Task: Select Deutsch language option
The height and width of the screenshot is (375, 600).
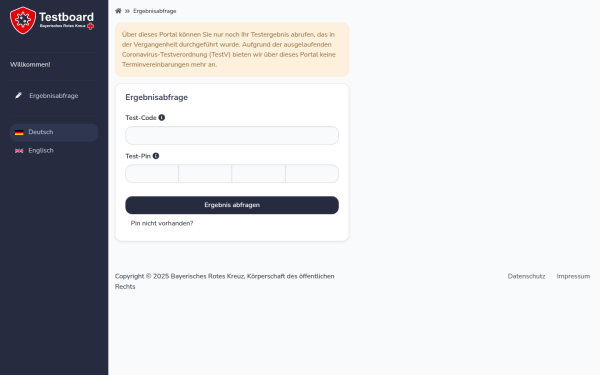Action: click(x=54, y=132)
